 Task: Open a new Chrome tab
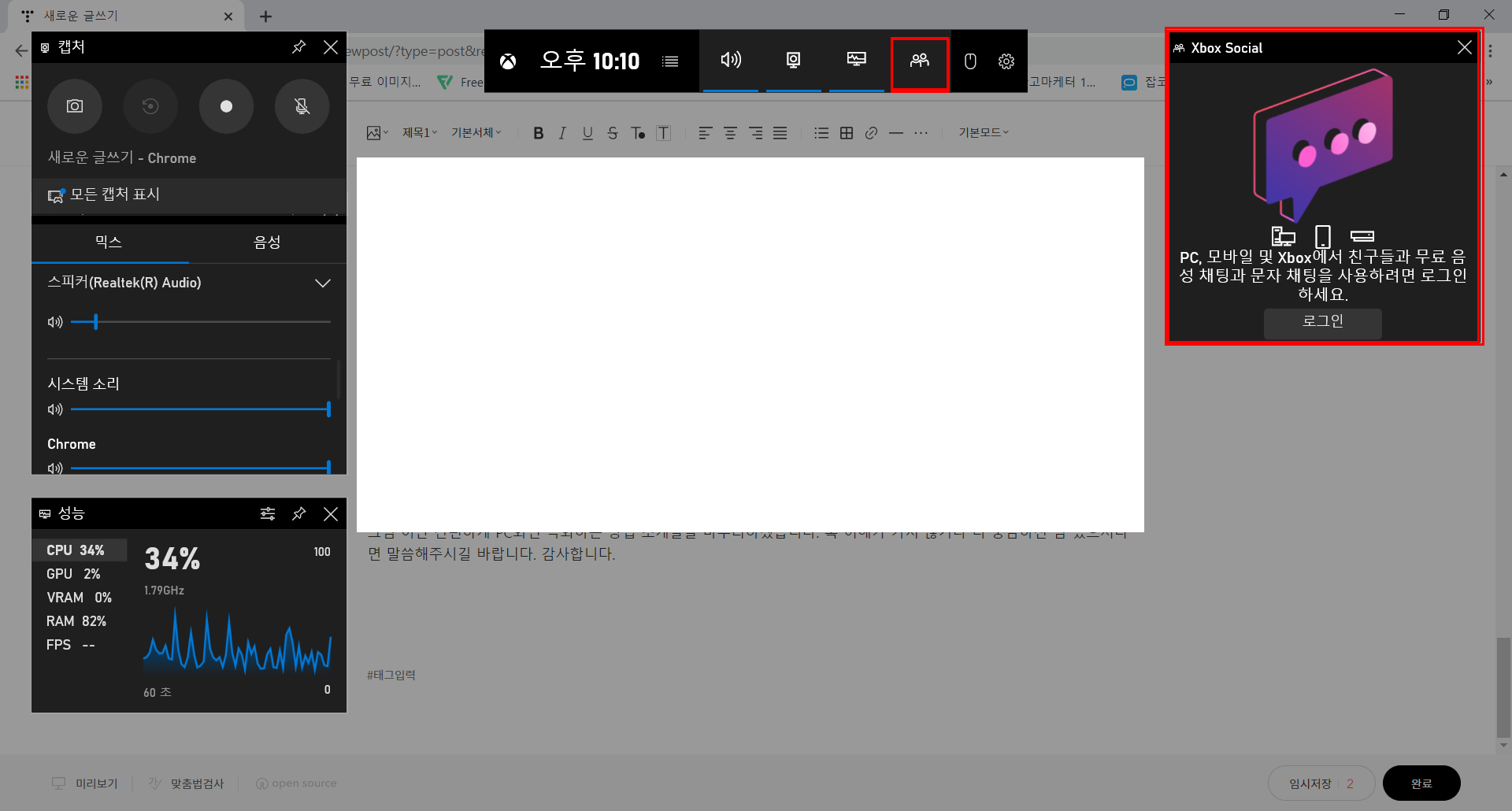pyautogui.click(x=265, y=17)
